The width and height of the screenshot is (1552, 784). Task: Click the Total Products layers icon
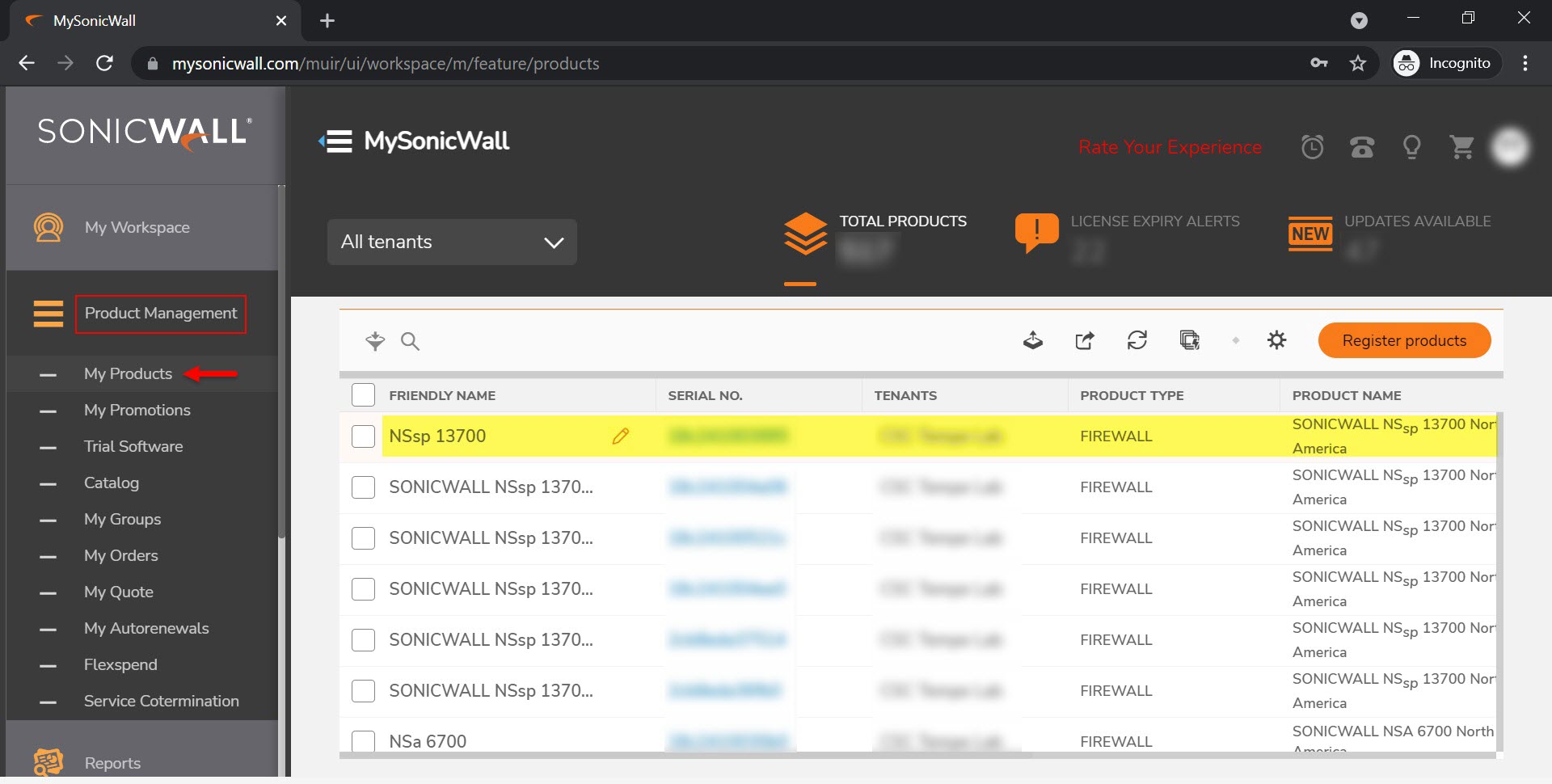pos(805,234)
